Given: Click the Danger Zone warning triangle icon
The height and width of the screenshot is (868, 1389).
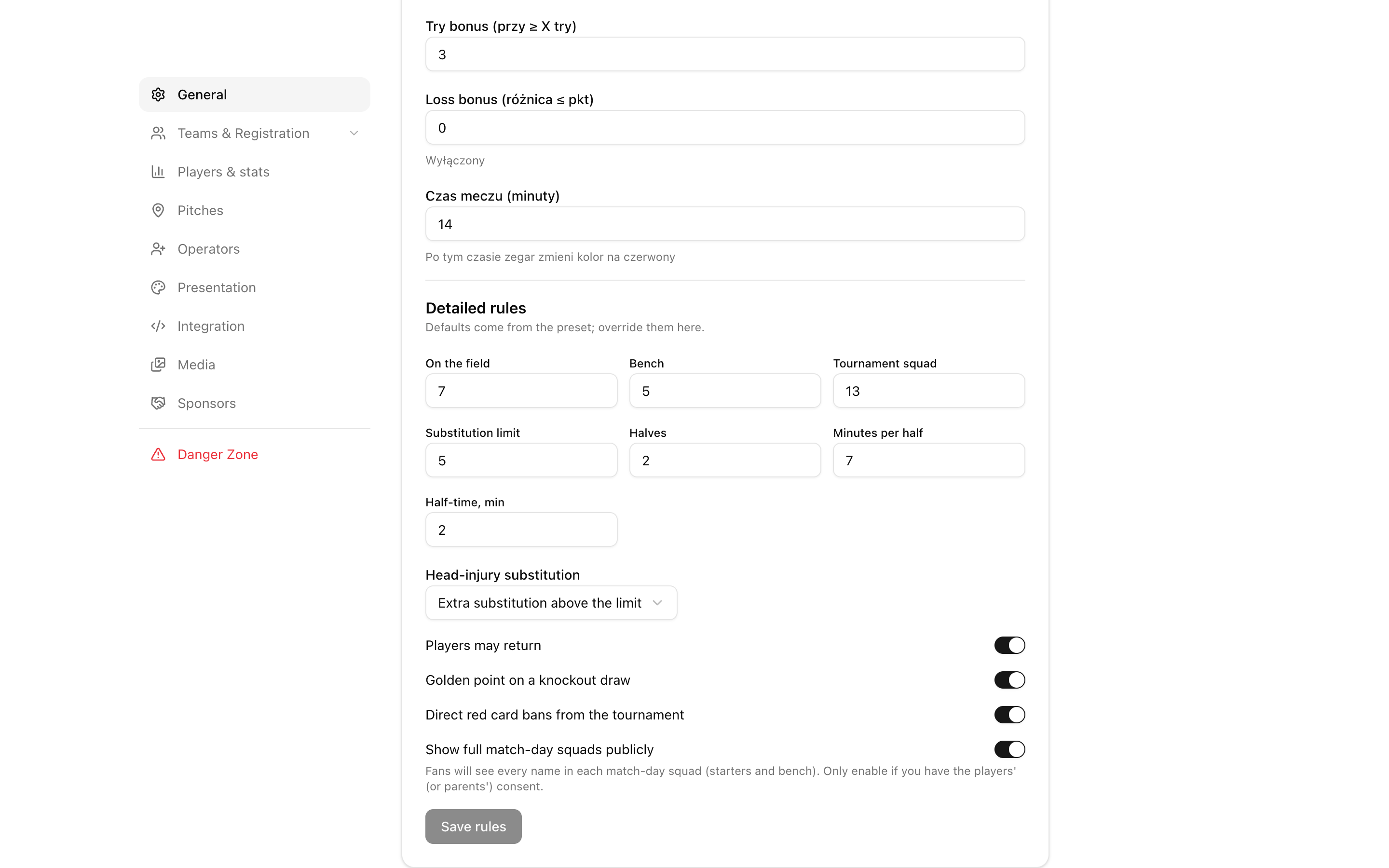Looking at the screenshot, I should pyautogui.click(x=158, y=454).
